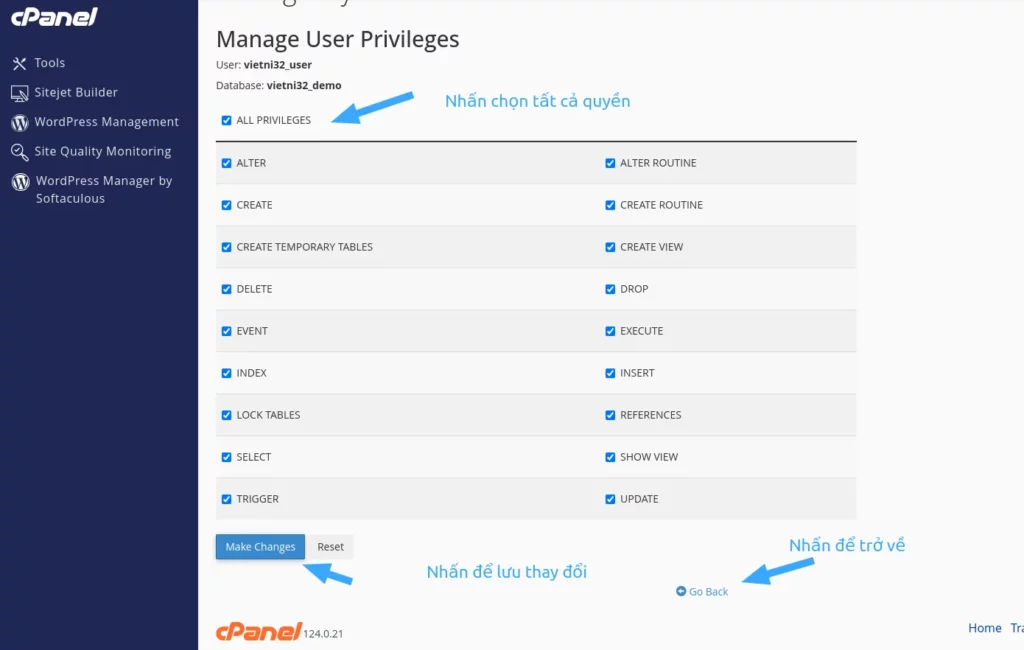
Task: Open WordPress Management via its WordPress icon
Action: [x=18, y=121]
